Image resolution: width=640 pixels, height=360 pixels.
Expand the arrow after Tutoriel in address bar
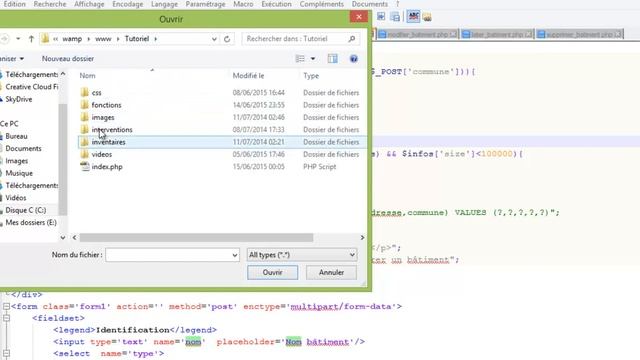point(156,39)
